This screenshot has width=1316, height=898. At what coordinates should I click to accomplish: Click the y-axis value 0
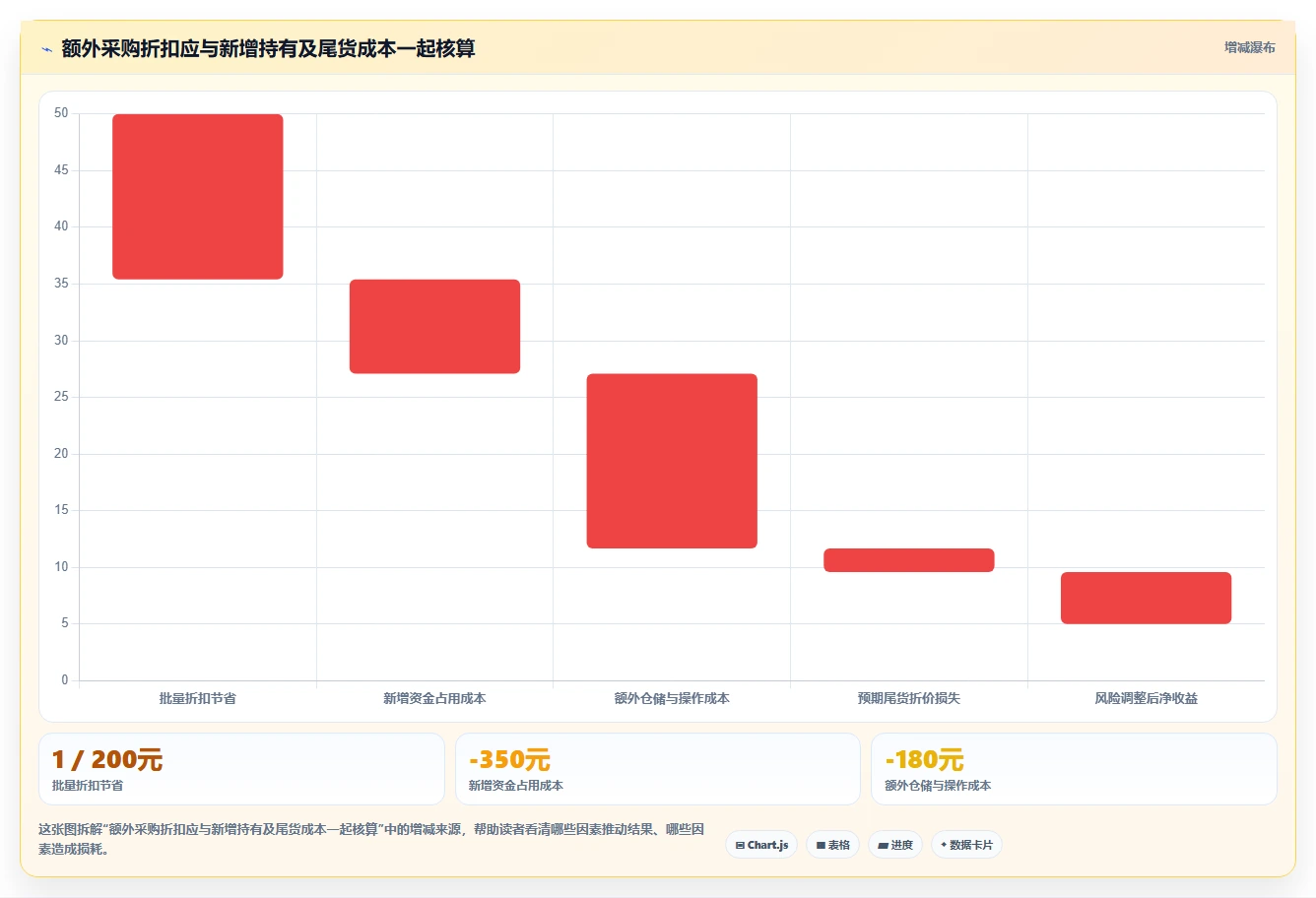(65, 679)
